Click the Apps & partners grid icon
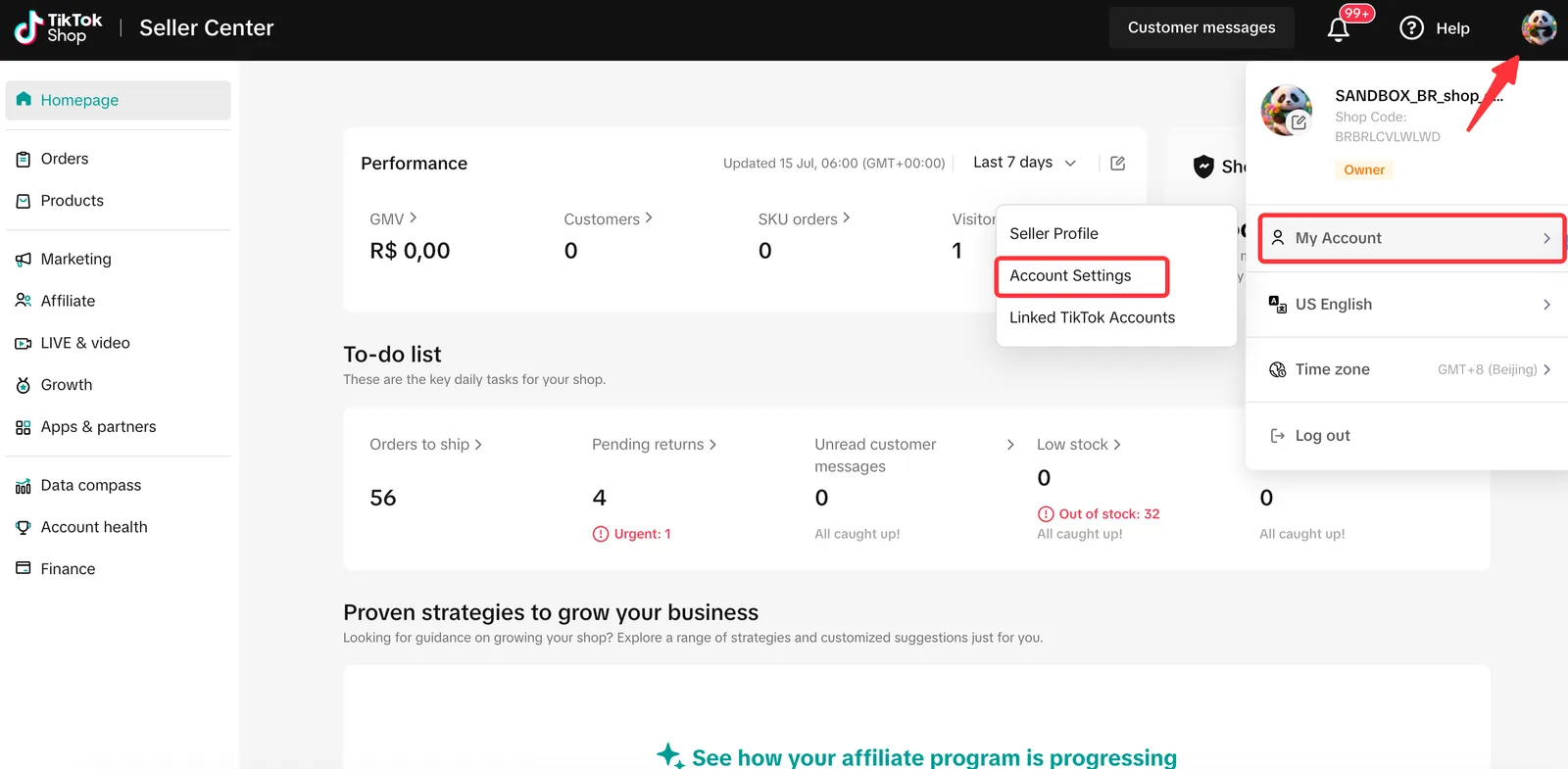The image size is (1568, 769). pyautogui.click(x=24, y=427)
